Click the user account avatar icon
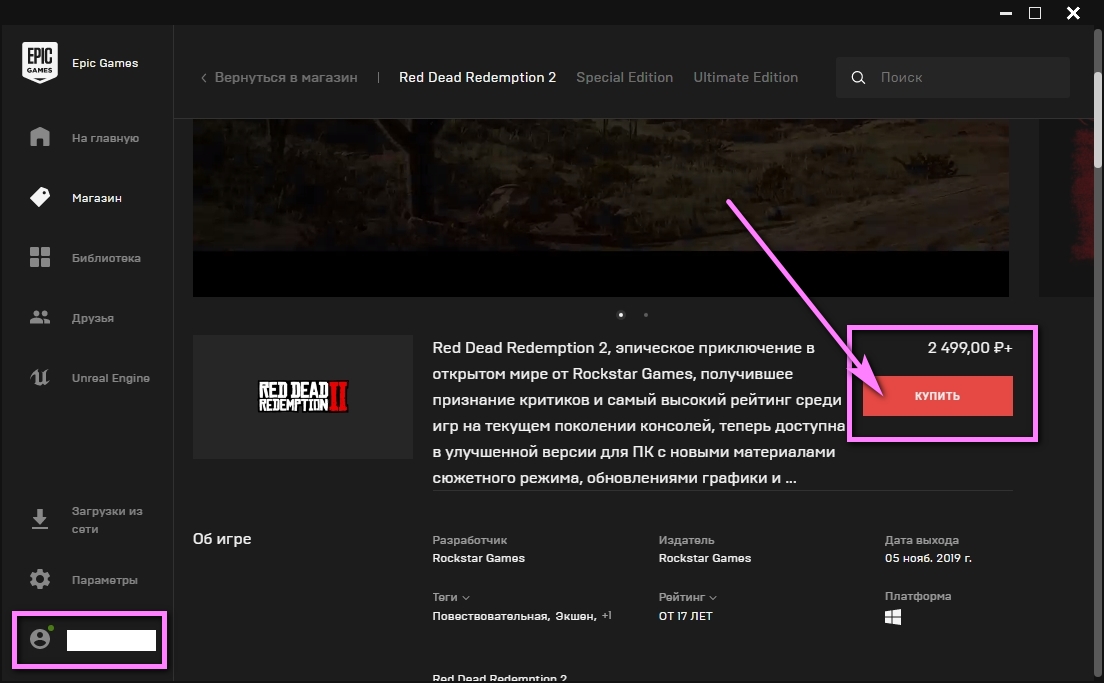This screenshot has width=1104, height=683. click(40, 640)
